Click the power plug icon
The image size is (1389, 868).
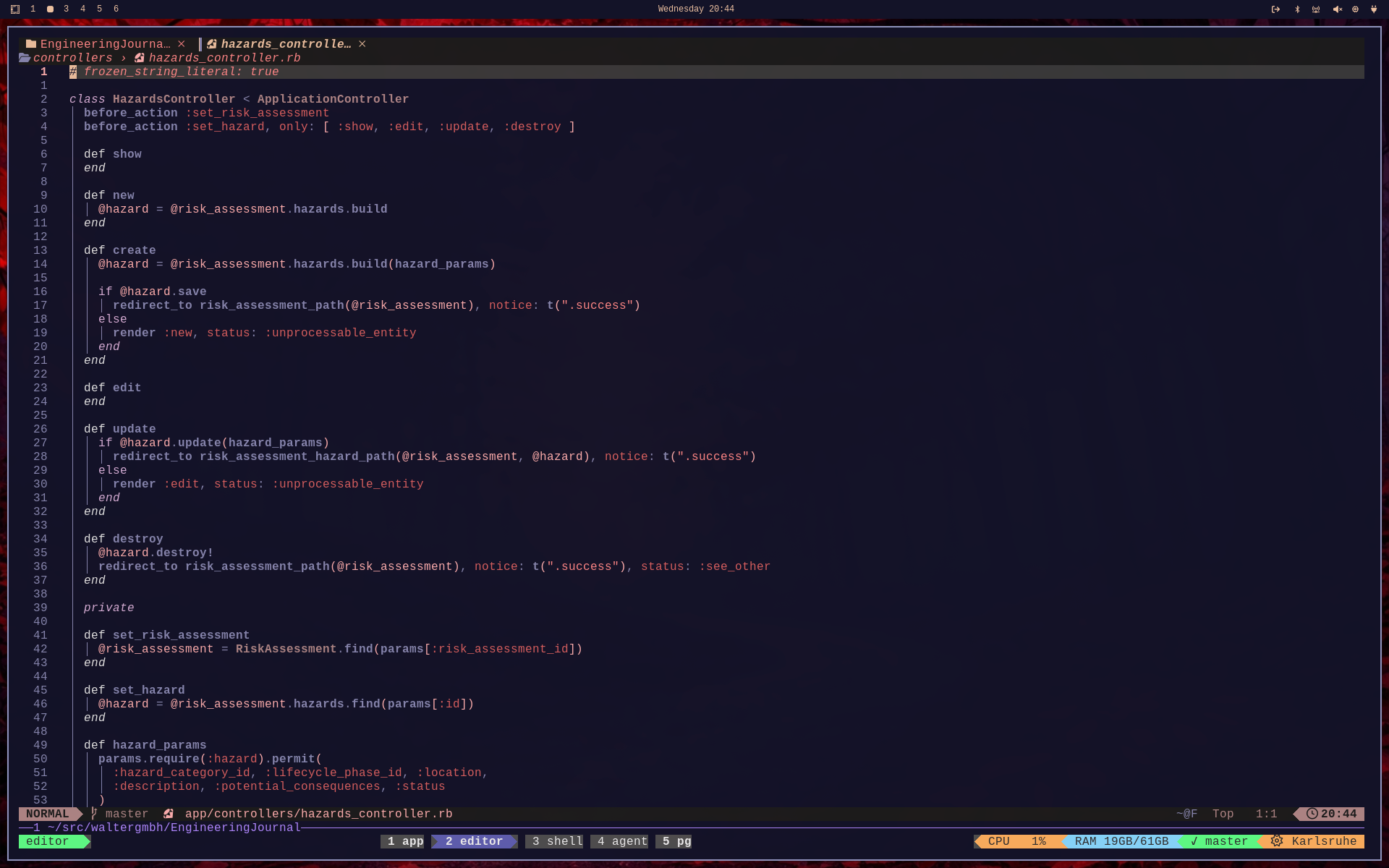click(1374, 9)
